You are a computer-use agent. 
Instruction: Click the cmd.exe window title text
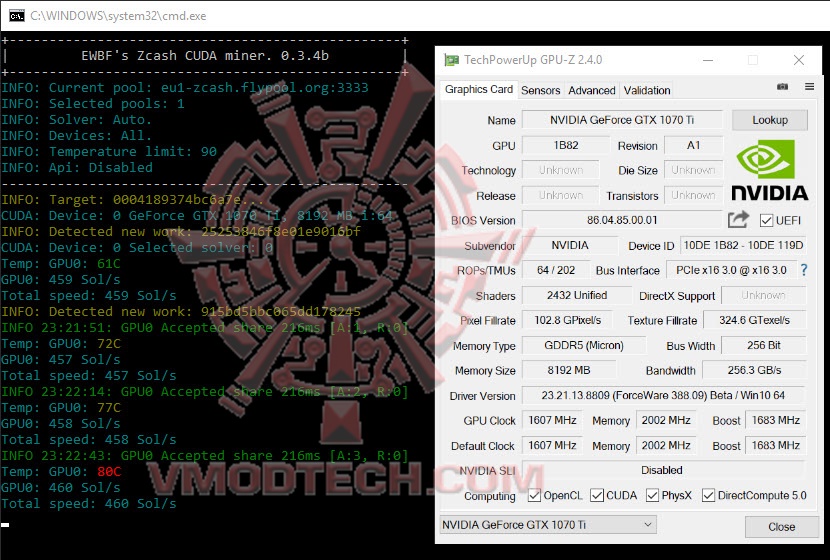coord(118,16)
